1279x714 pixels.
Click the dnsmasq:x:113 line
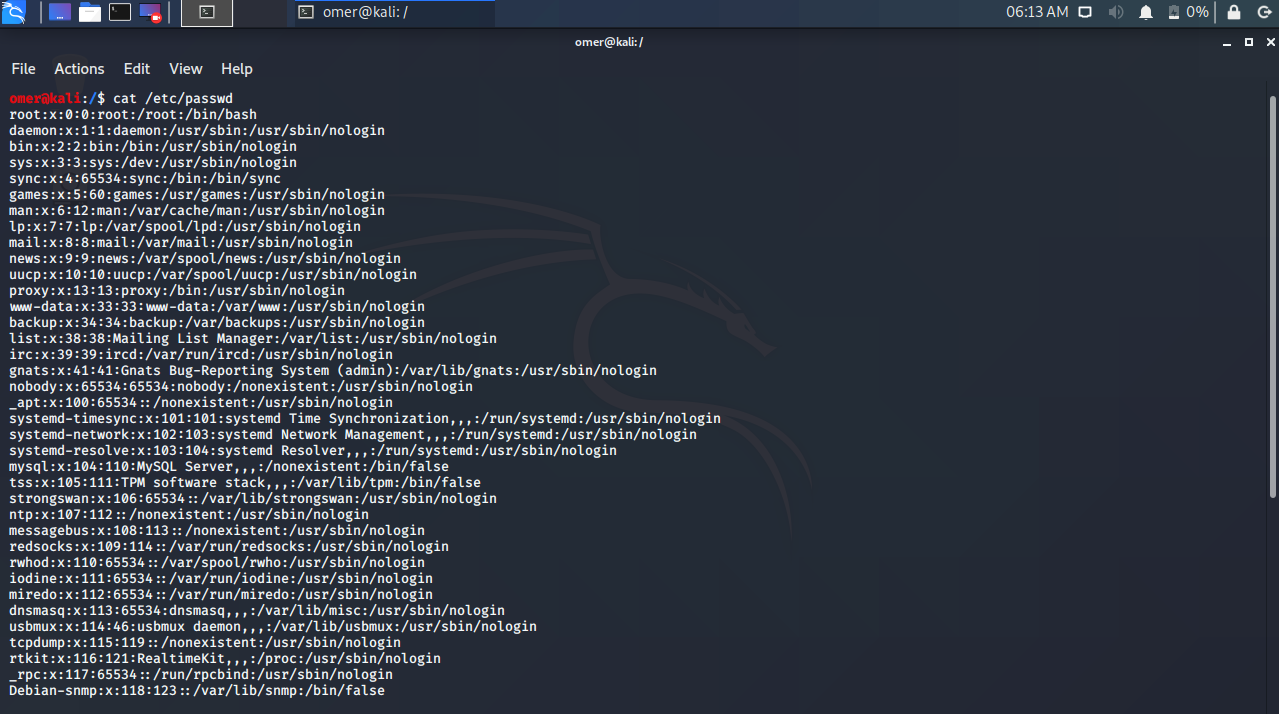(257, 610)
